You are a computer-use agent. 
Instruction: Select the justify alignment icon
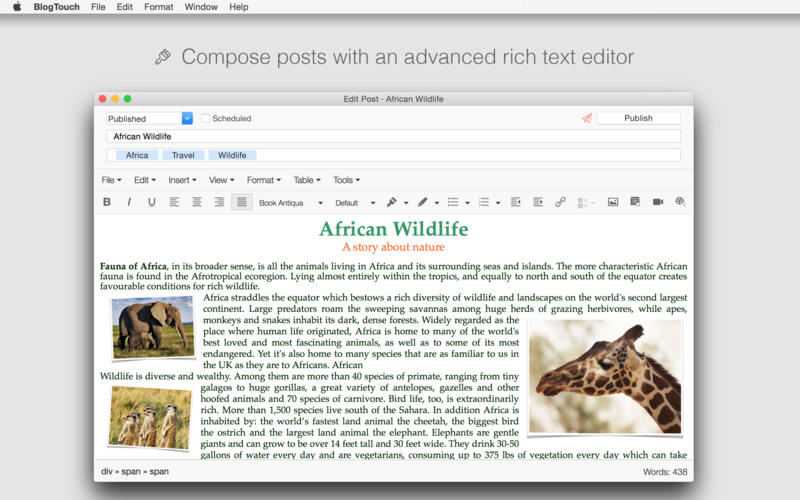(241, 202)
